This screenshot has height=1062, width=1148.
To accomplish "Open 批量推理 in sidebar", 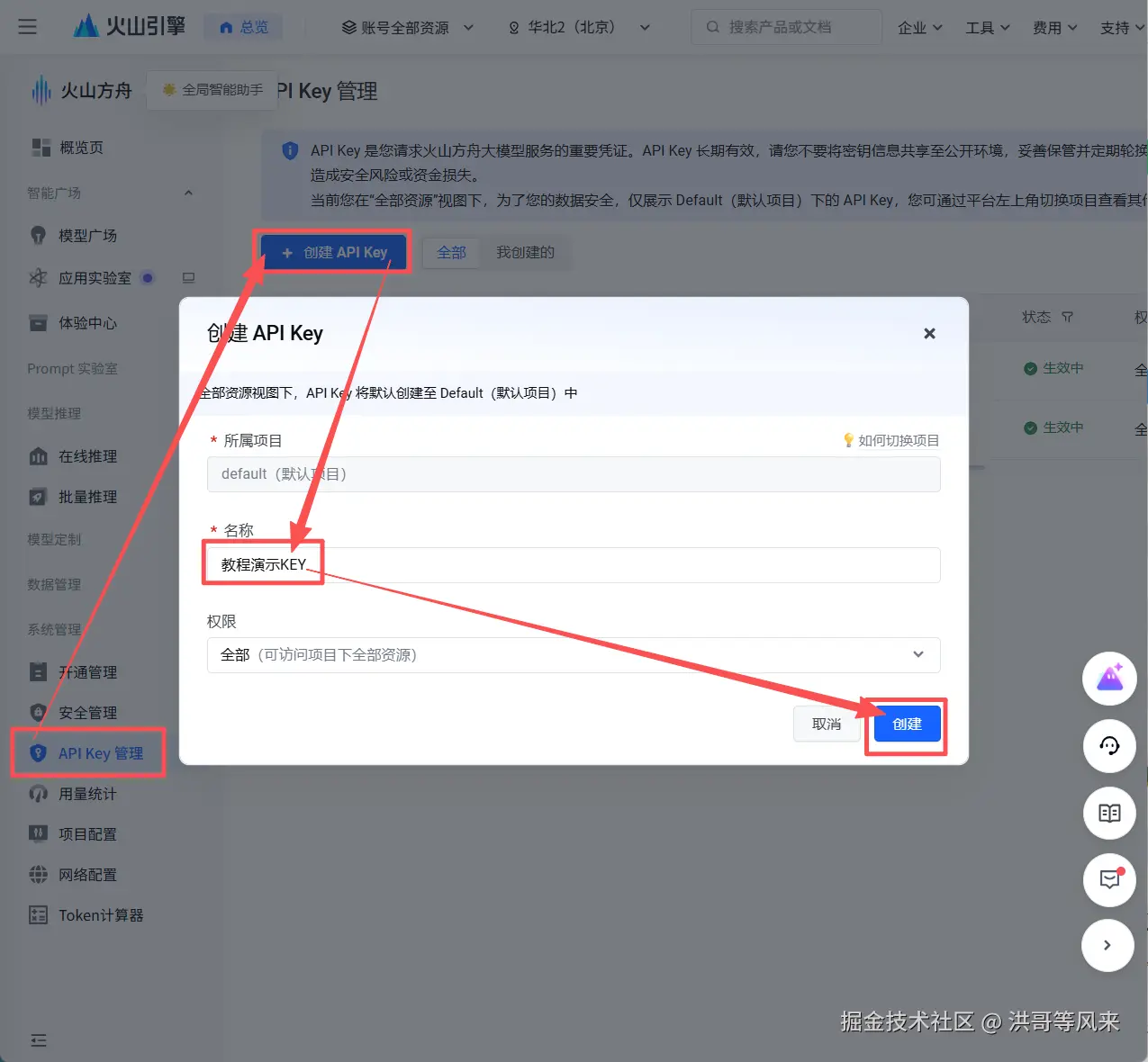I will coord(87,497).
